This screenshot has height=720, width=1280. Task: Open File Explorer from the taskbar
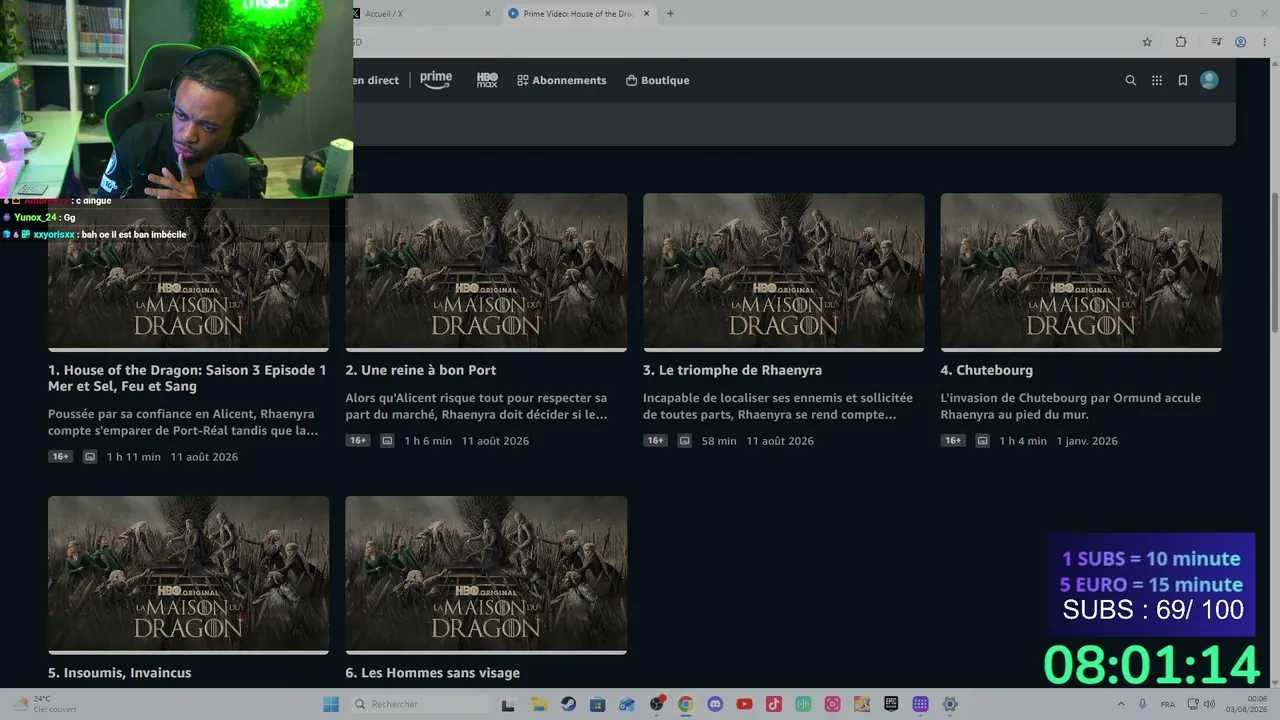pos(539,704)
